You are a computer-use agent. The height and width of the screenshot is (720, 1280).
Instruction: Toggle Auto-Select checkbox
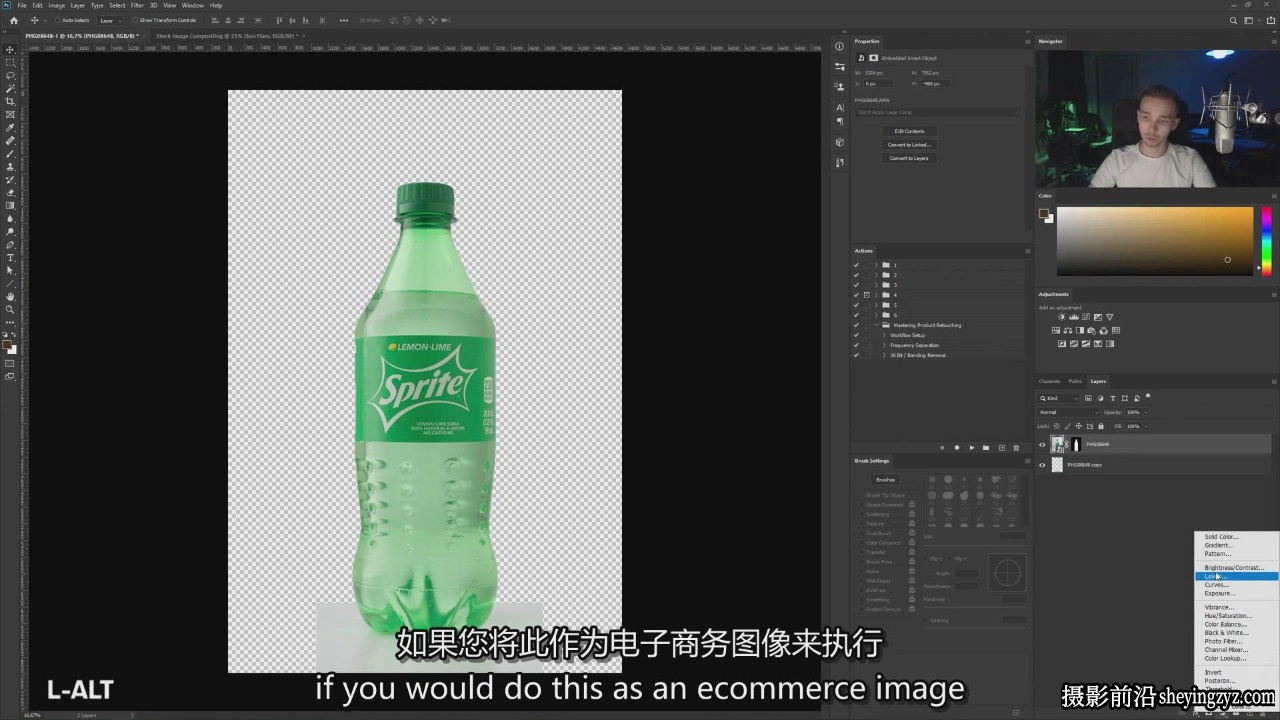[x=57, y=20]
